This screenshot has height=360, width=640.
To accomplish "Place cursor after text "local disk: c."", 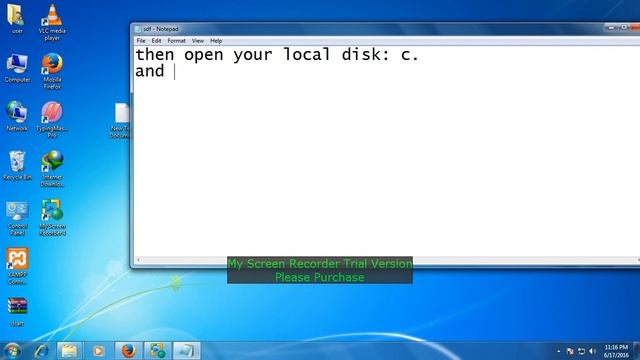I will [420, 55].
